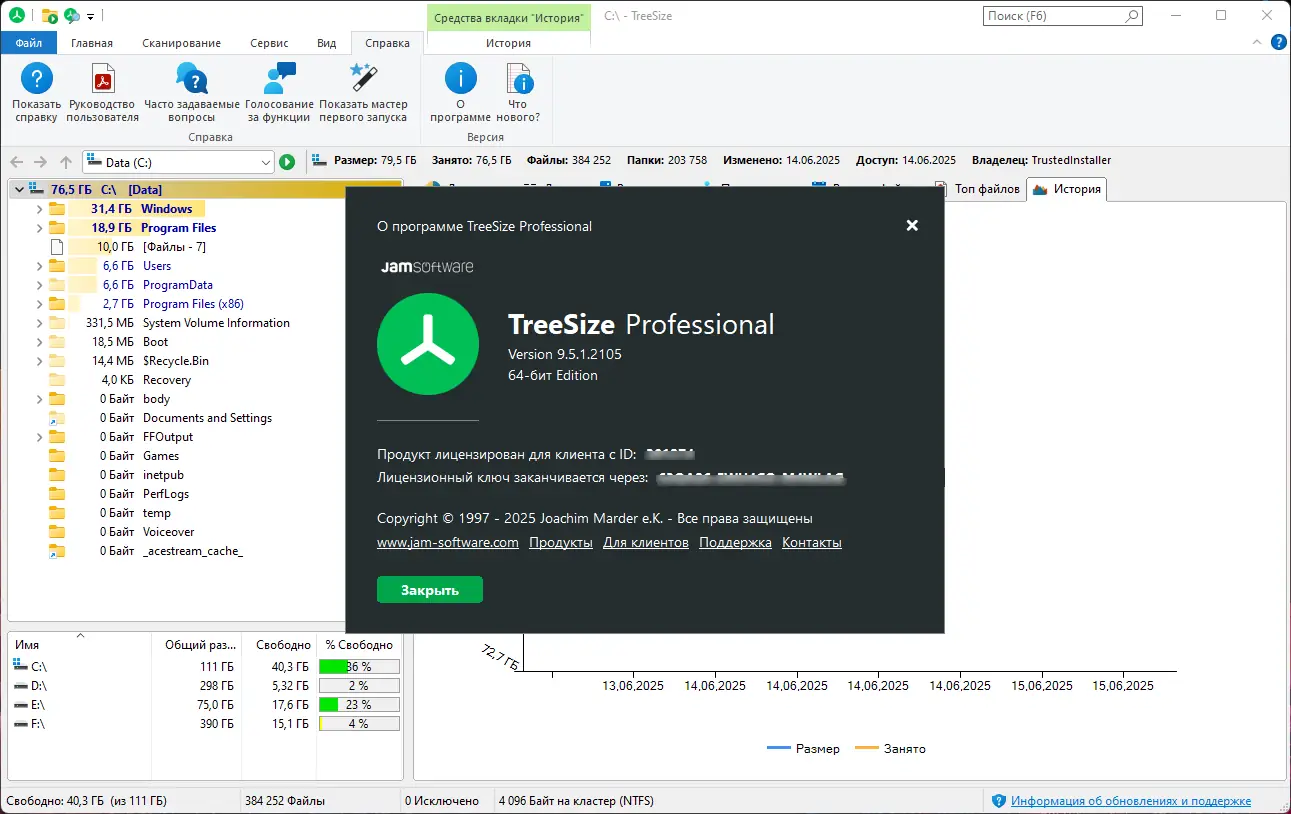1291x814 pixels.
Task: Launch Показать мастер первого запуска wizard
Action: pyautogui.click(x=363, y=78)
